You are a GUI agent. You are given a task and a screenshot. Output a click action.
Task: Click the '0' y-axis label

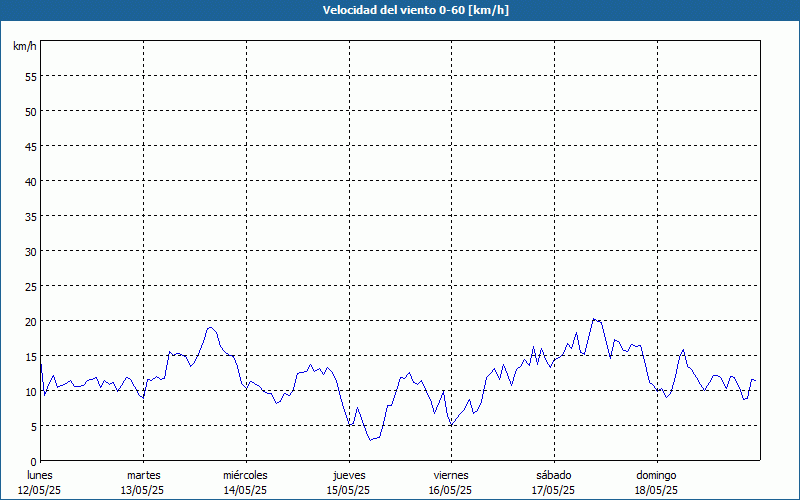point(34,462)
